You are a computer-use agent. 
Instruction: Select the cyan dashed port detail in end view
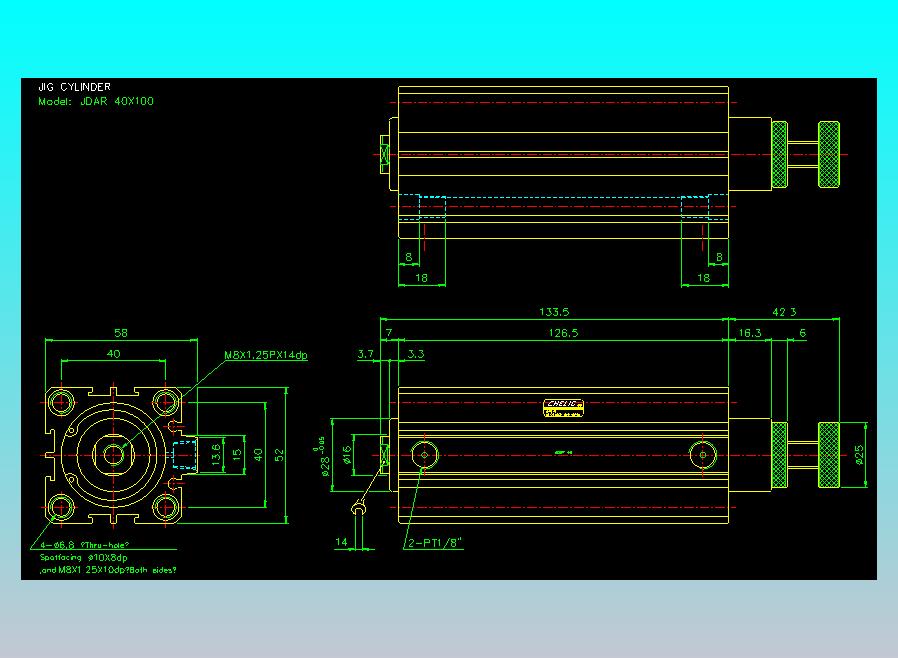point(184,455)
